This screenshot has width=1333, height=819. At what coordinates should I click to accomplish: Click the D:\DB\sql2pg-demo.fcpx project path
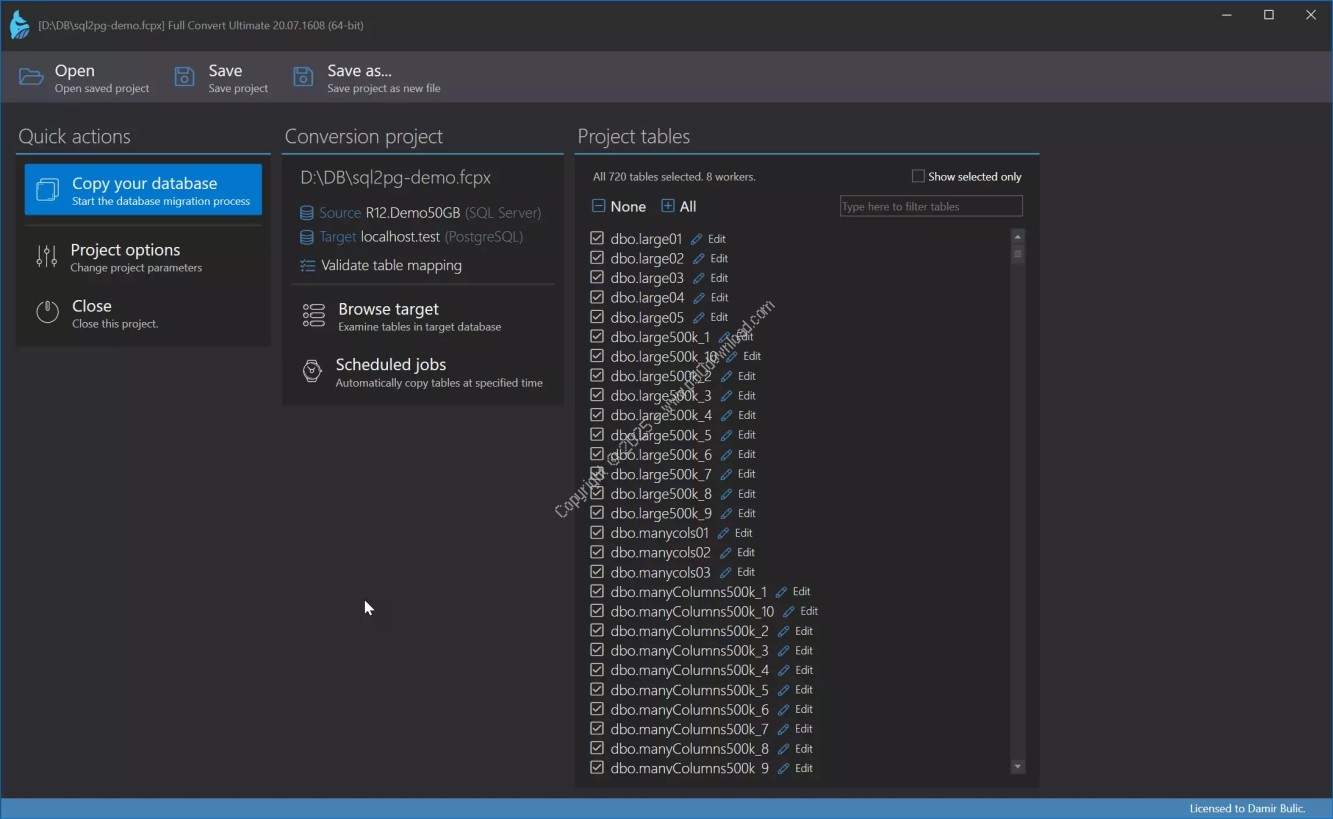pos(396,178)
